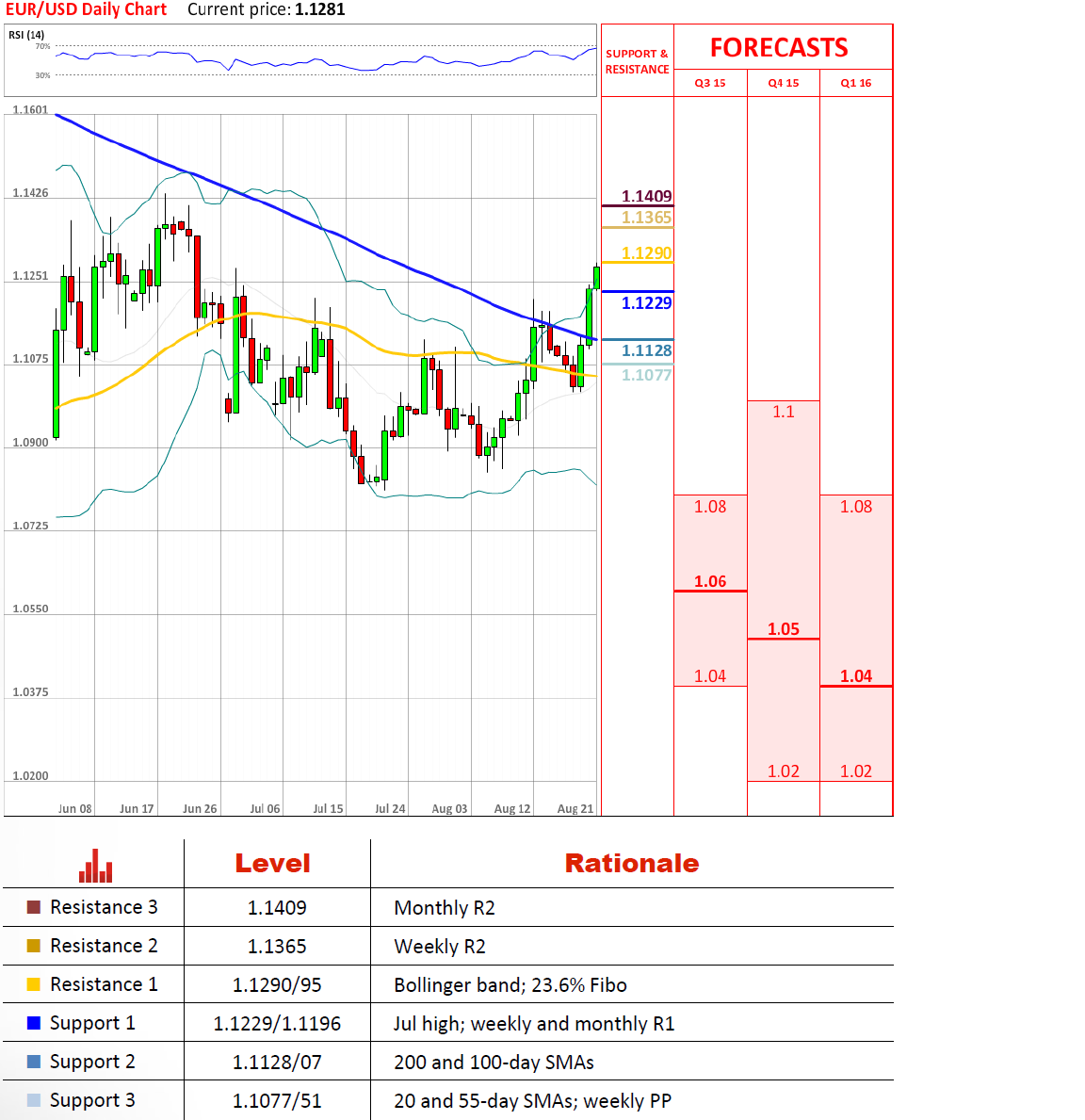
Task: Click the bold 1.06 forecast in Q3 15
Action: click(x=710, y=581)
